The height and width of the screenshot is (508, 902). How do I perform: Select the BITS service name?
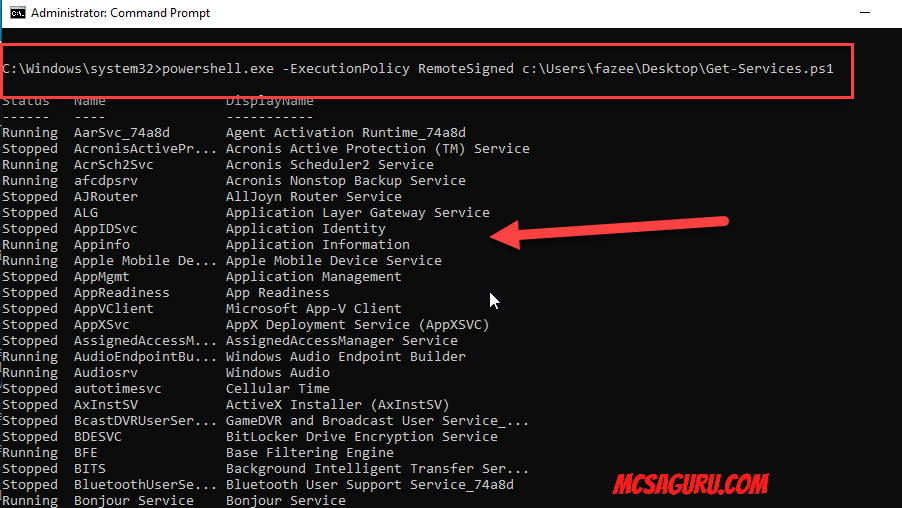(90, 469)
